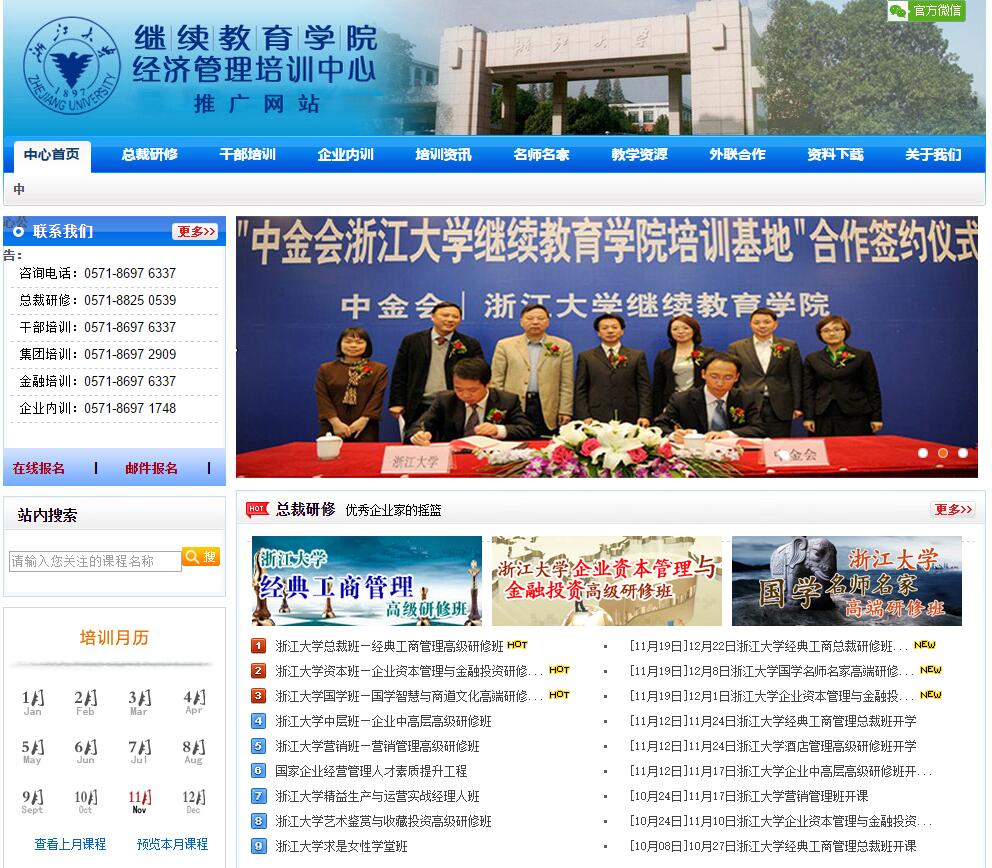
Task: Show the first banner slide dot
Action: [x=923, y=453]
